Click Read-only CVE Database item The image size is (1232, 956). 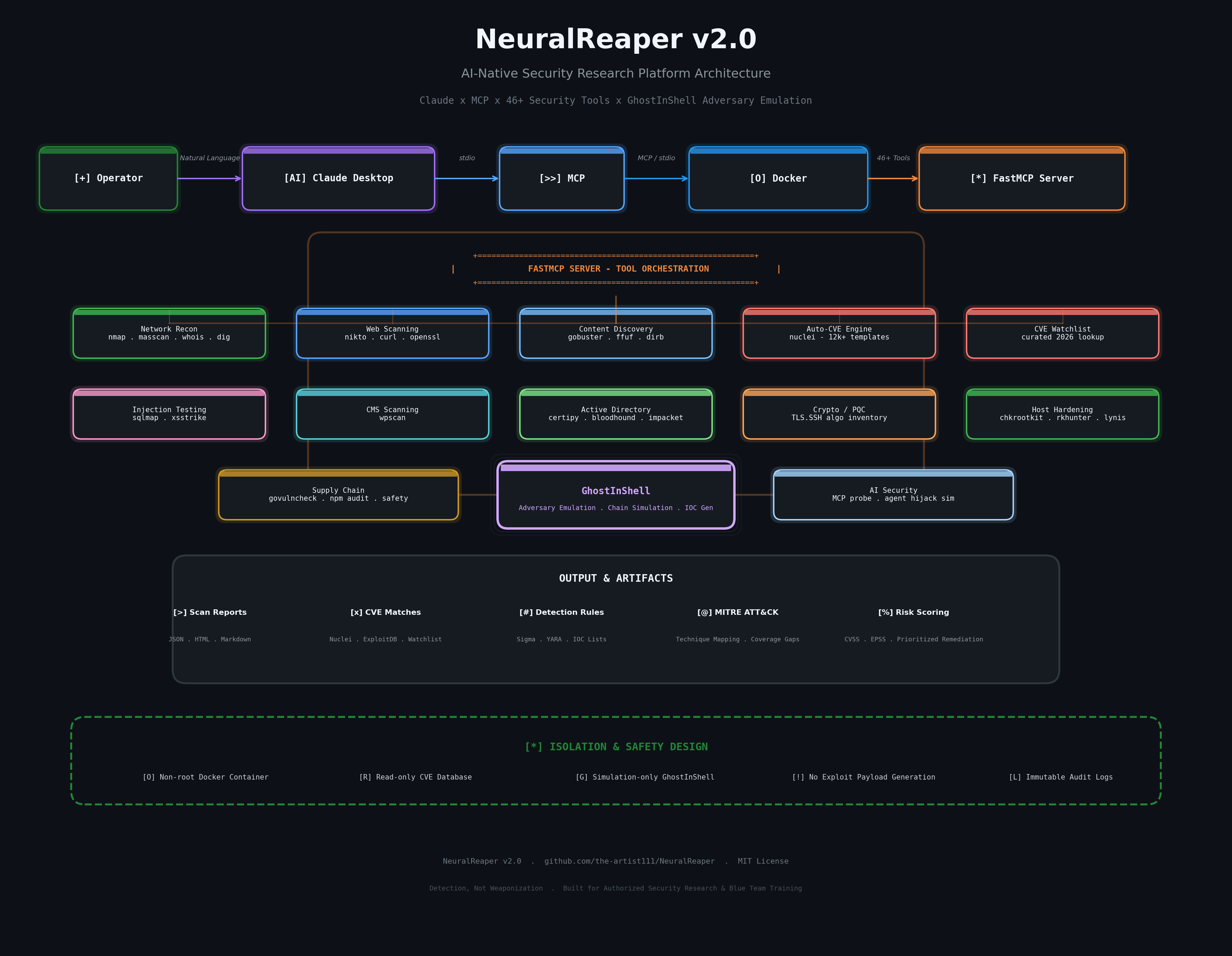416,777
